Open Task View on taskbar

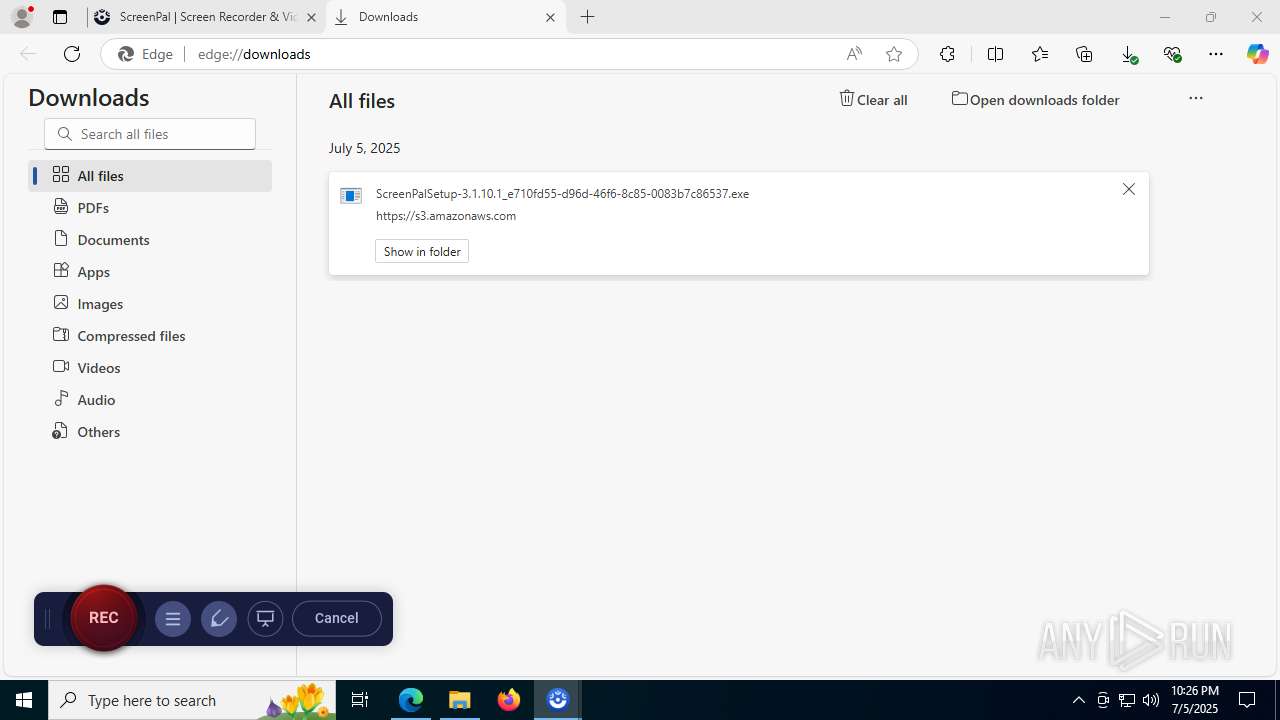pos(360,700)
